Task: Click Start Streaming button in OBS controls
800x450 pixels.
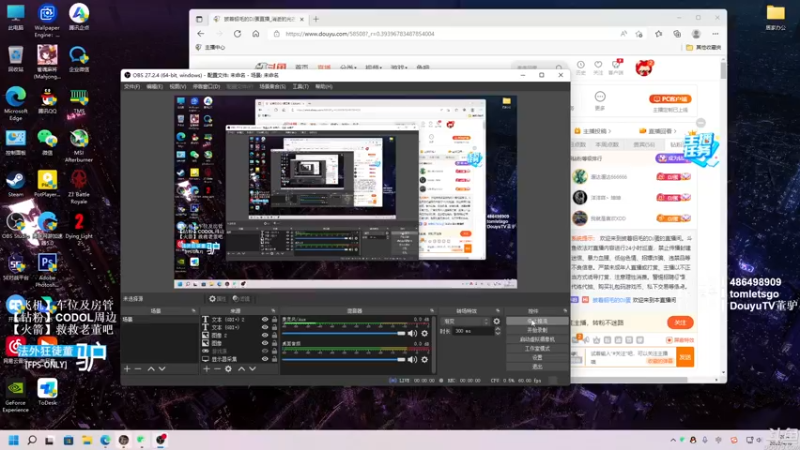Action: tap(537, 321)
